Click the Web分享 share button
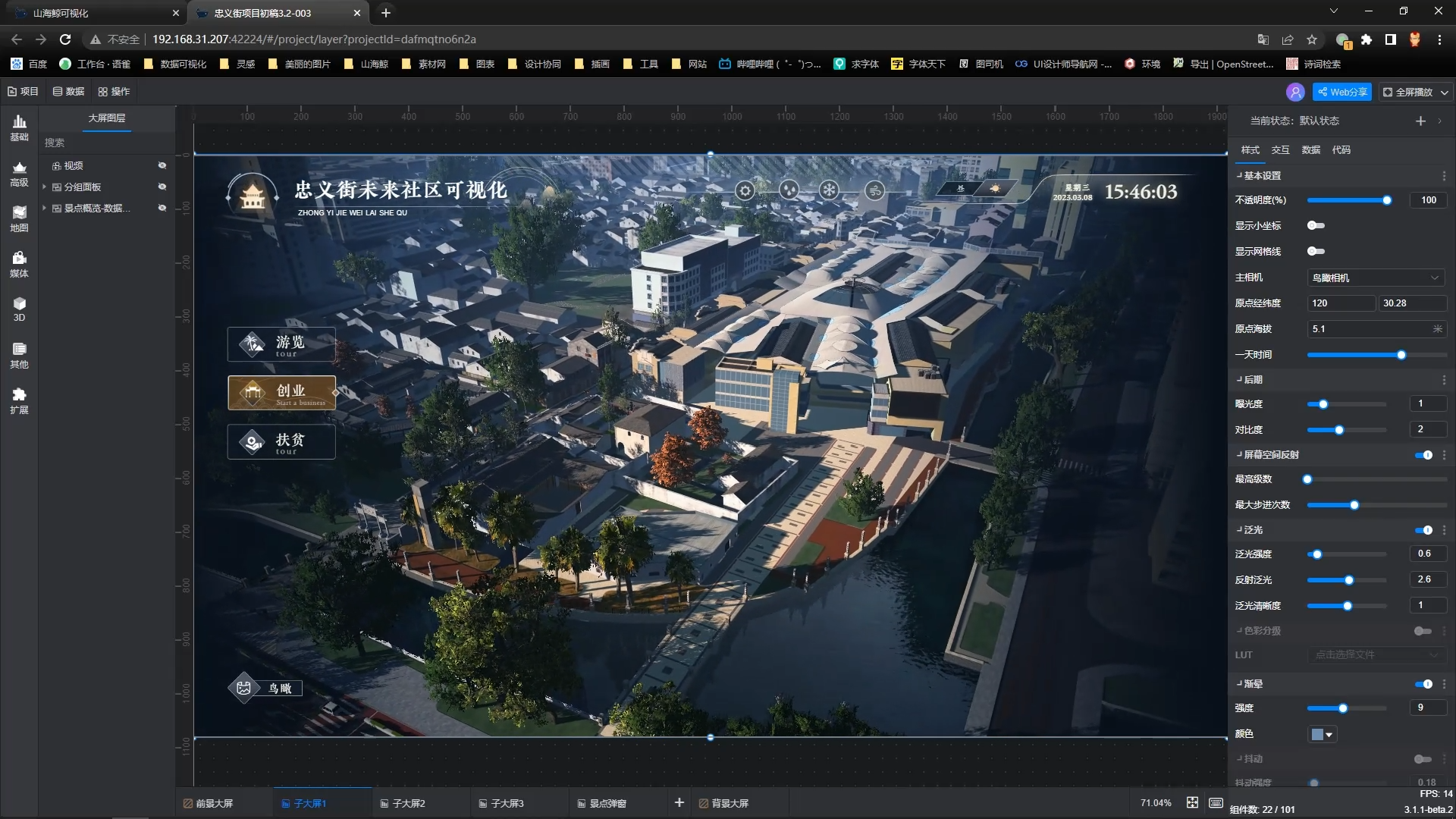1456x819 pixels. (x=1342, y=92)
